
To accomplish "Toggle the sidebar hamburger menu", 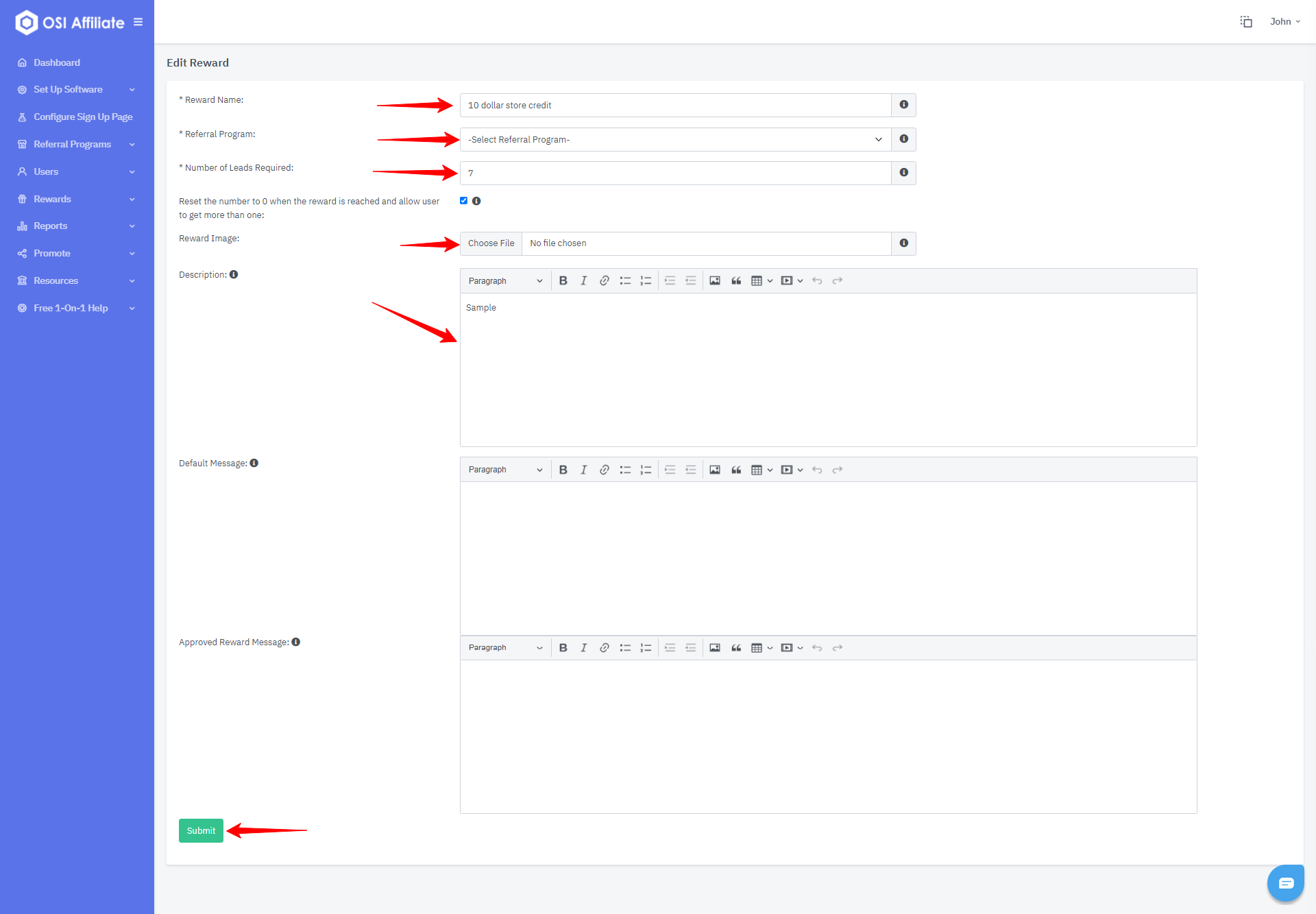I will coord(138,22).
